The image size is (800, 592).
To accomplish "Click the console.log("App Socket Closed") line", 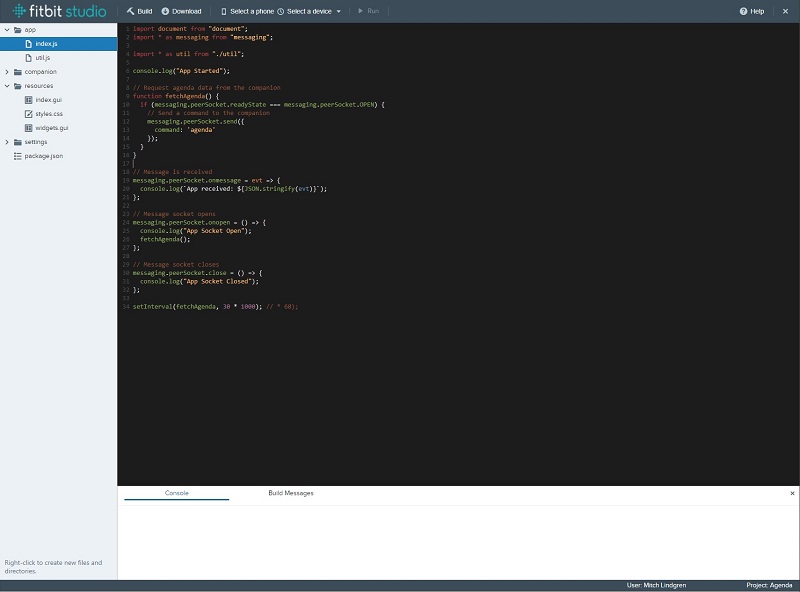I will (x=199, y=281).
